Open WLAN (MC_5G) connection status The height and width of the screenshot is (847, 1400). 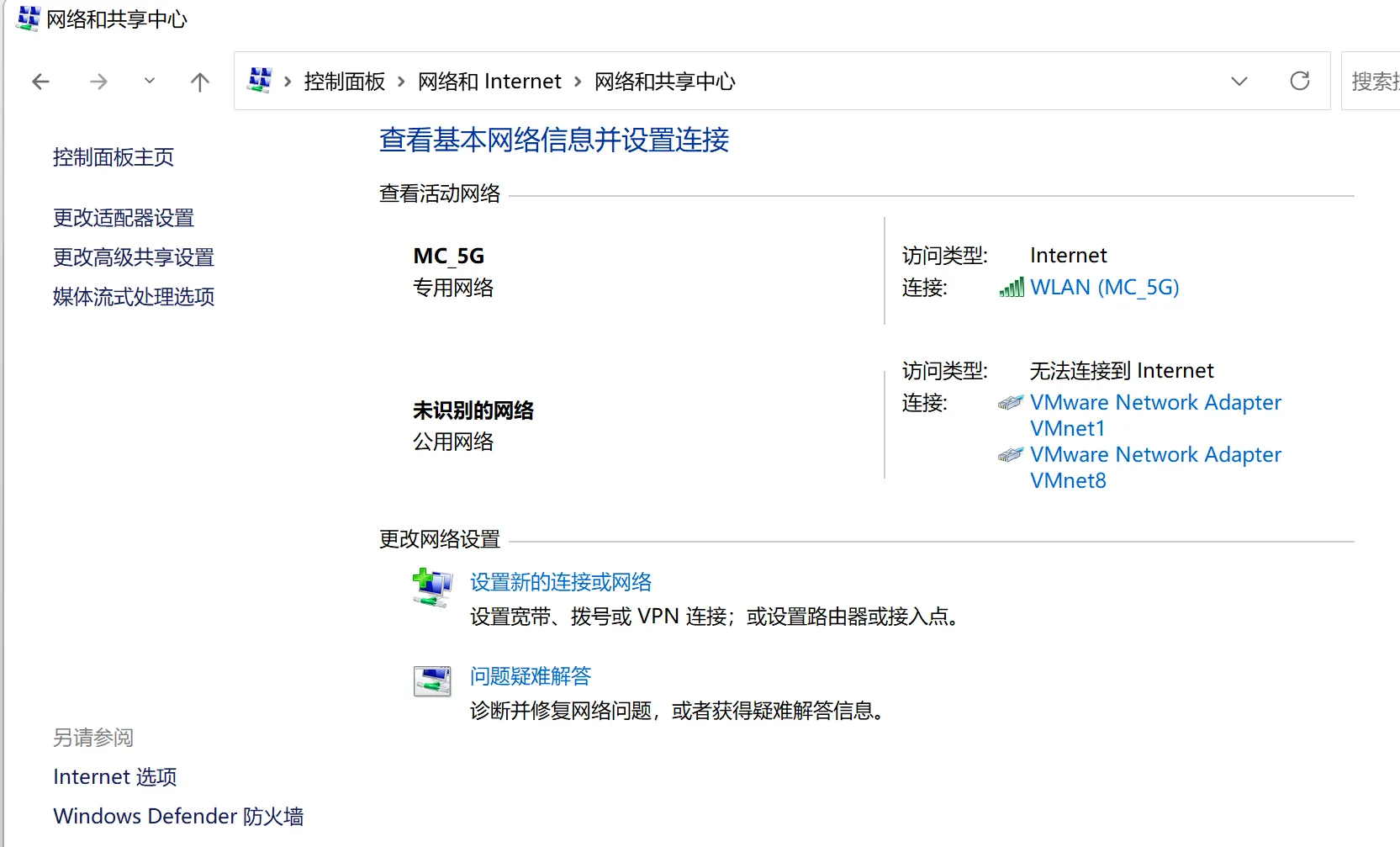pyautogui.click(x=1104, y=288)
